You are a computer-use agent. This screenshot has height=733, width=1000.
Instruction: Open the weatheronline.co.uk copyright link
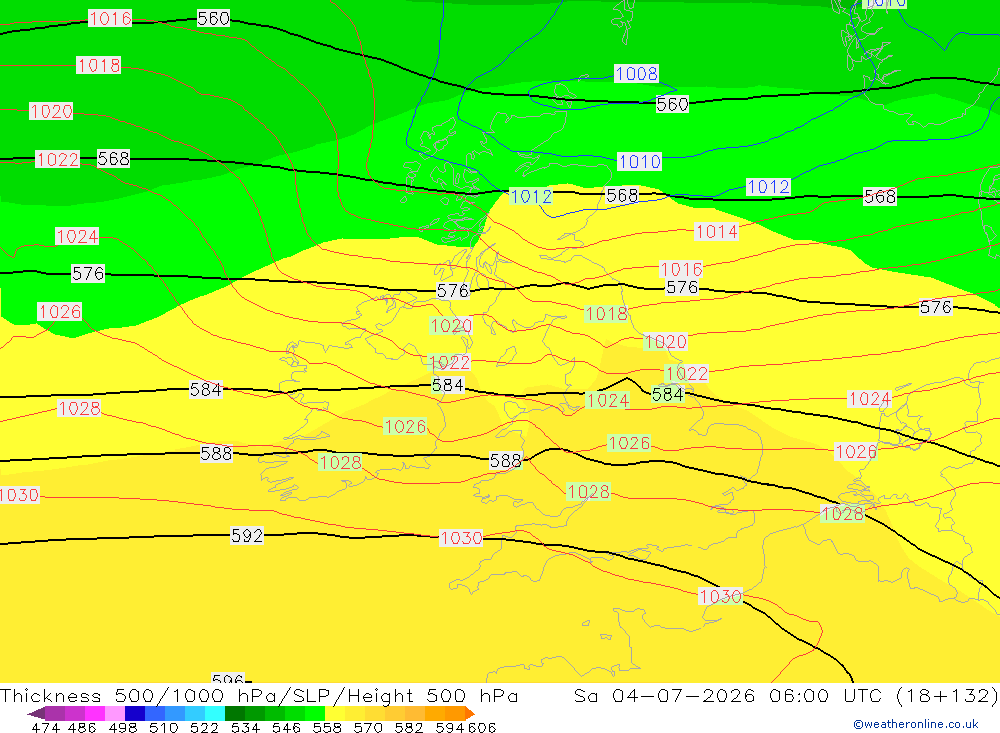(916, 724)
